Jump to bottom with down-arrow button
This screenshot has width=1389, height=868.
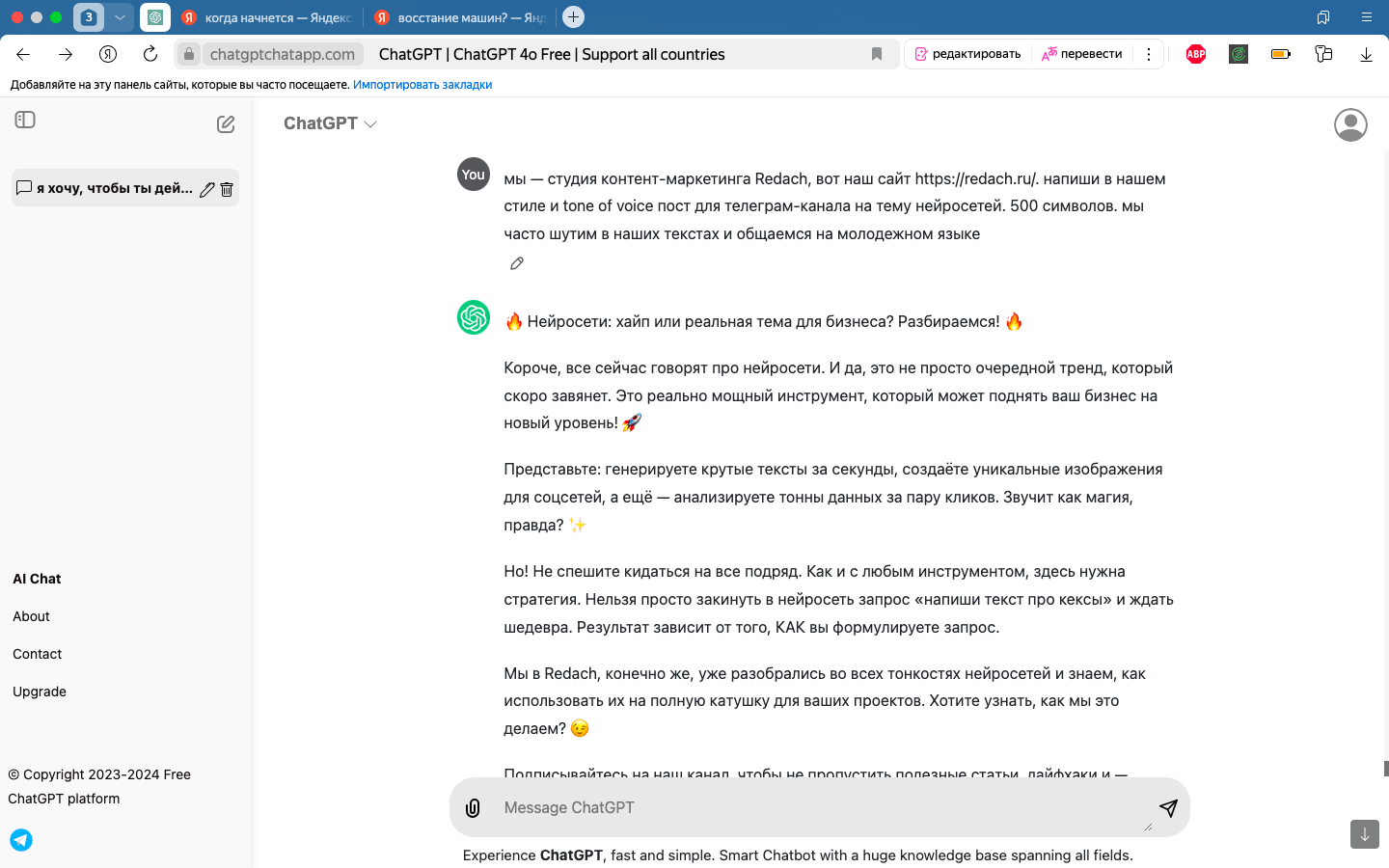click(1365, 834)
